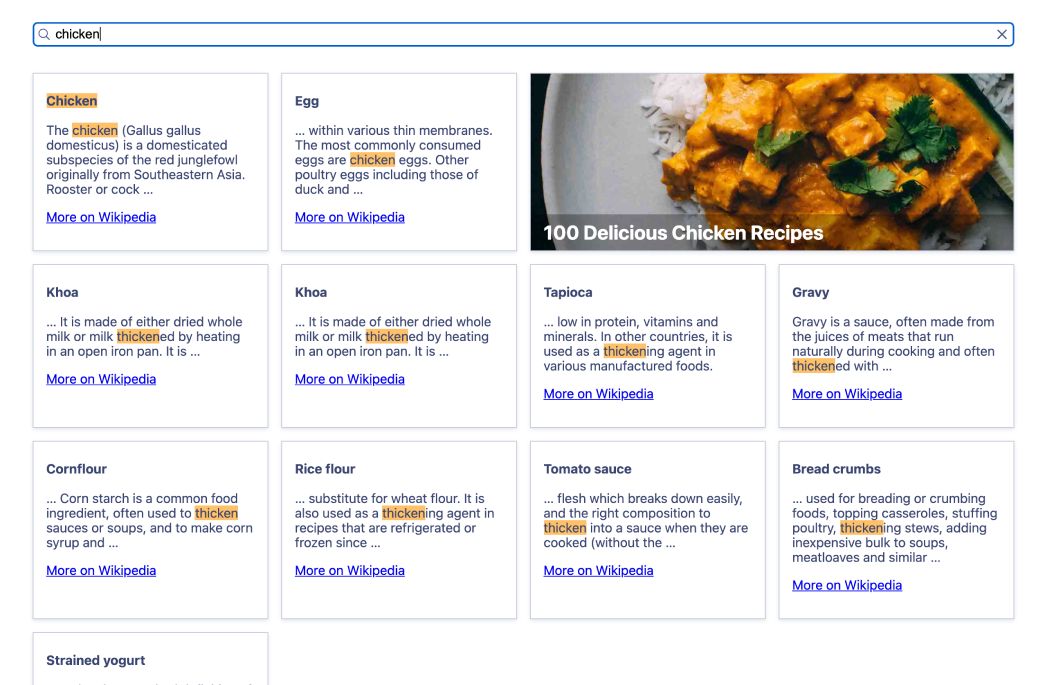Clear the search field using the X icon
This screenshot has height=685, width=1045.
(x=1001, y=33)
